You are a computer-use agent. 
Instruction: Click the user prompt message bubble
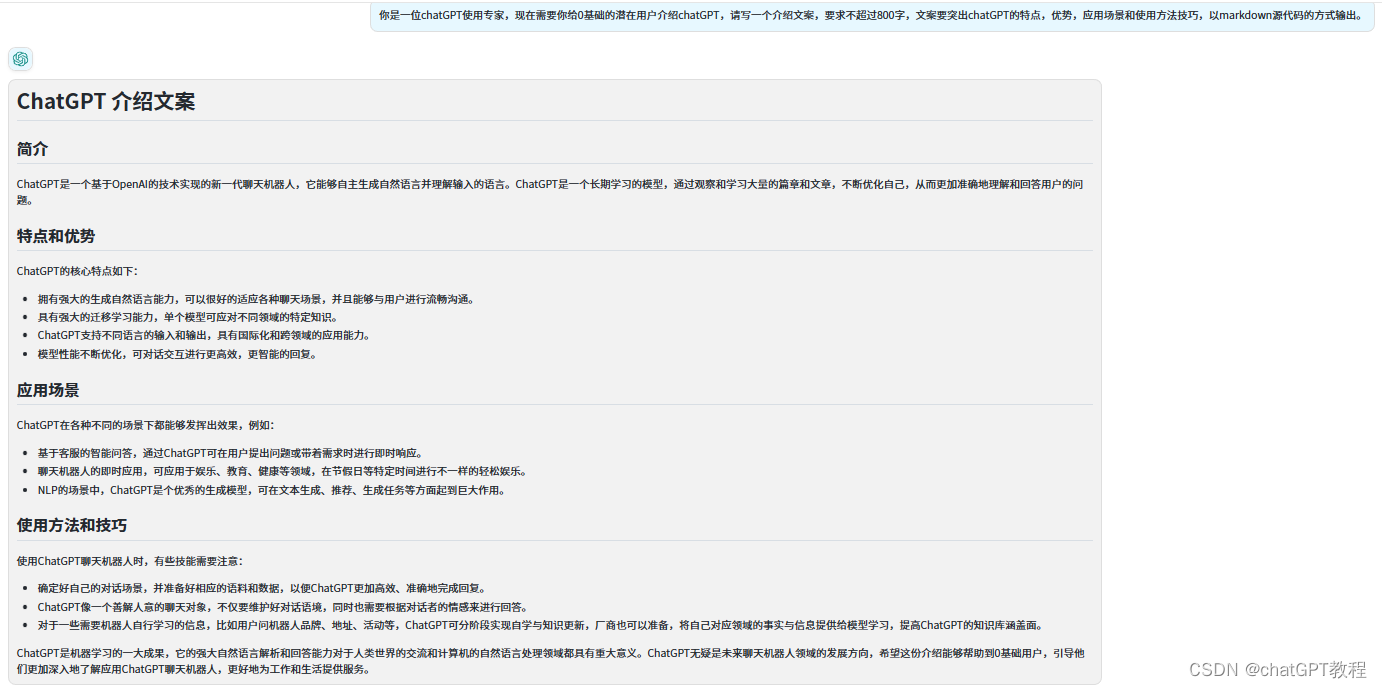(x=872, y=16)
